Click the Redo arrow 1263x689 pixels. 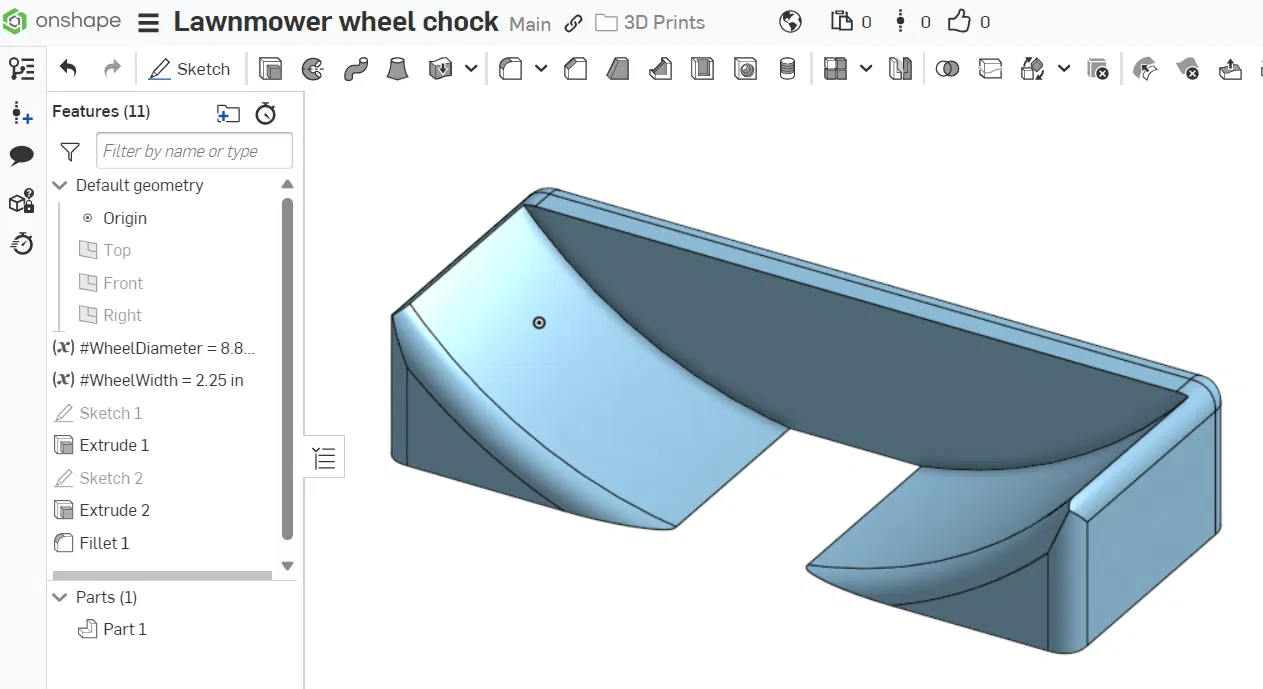click(x=112, y=69)
